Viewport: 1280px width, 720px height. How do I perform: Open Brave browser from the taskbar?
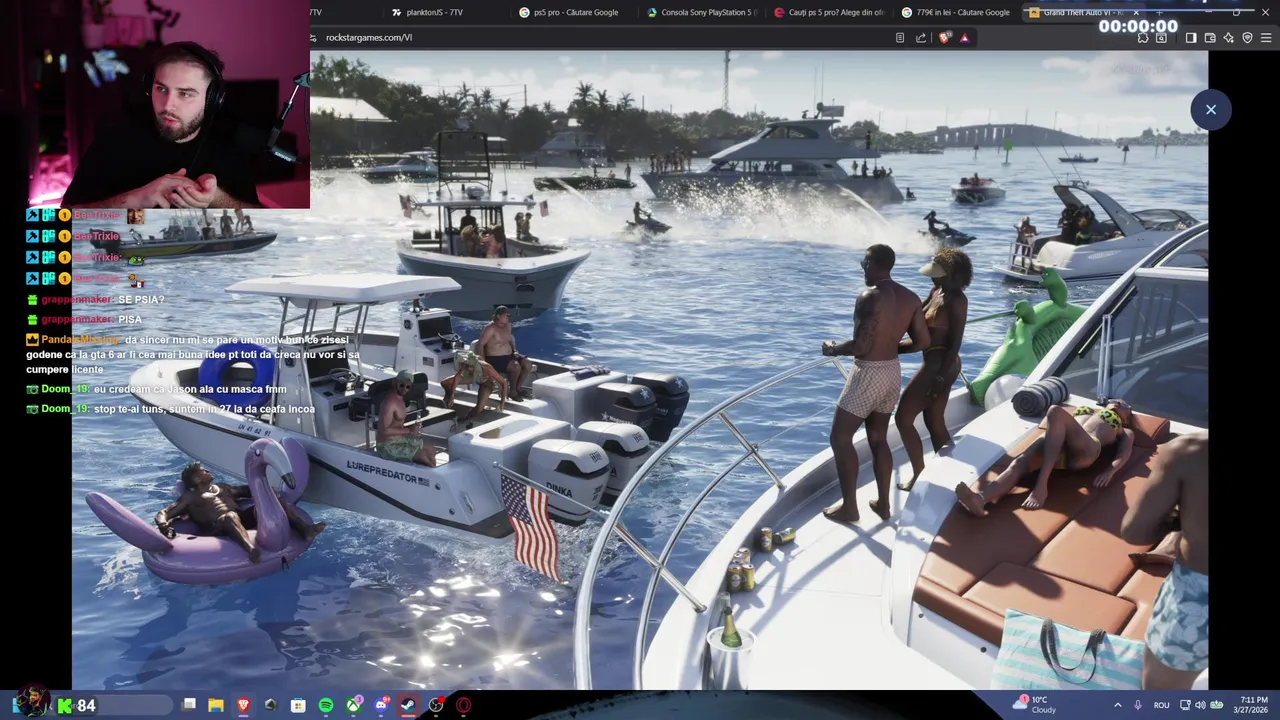(x=244, y=705)
